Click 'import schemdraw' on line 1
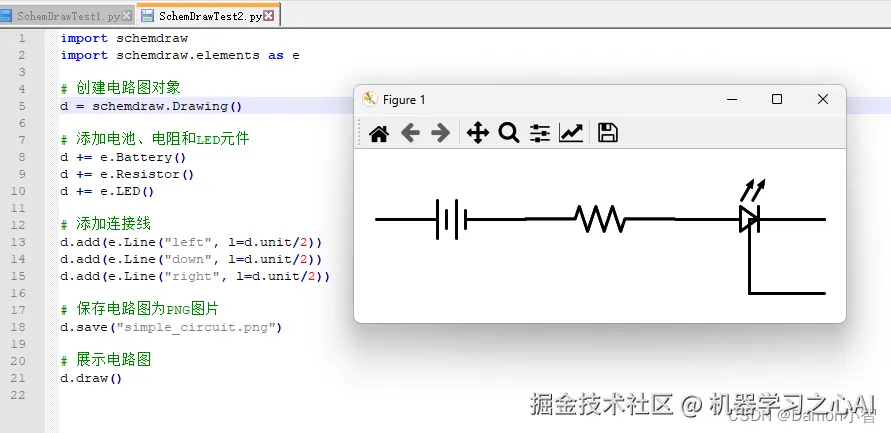Screen dimensions: 891x433 [124, 38]
